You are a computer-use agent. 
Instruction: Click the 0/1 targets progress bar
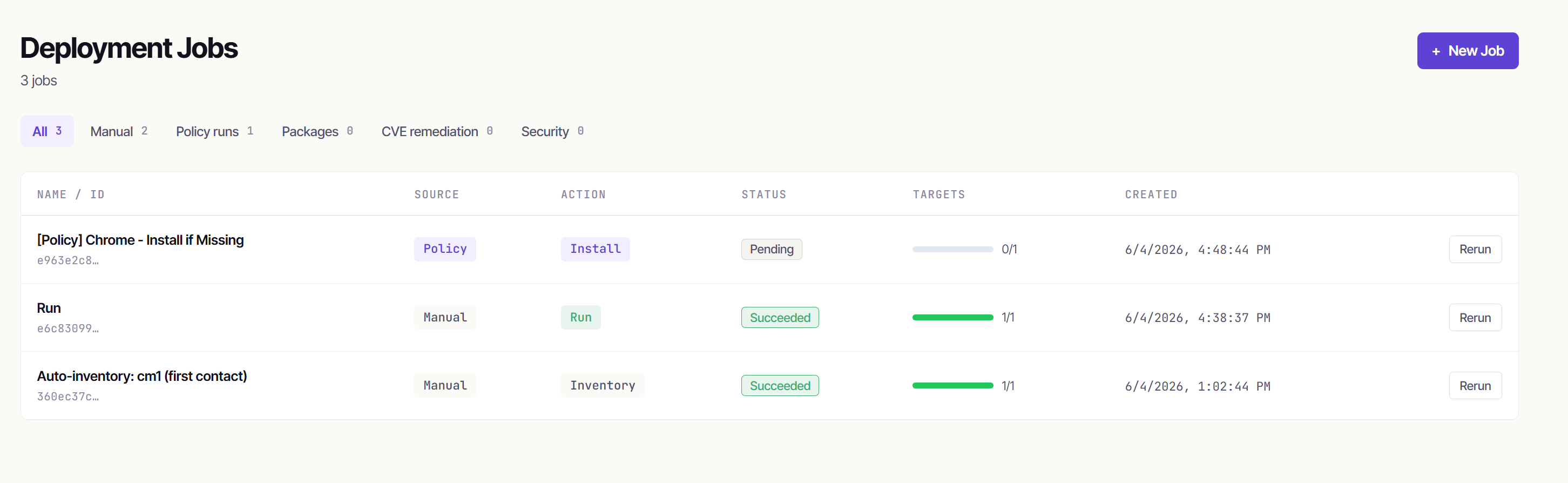coord(952,249)
